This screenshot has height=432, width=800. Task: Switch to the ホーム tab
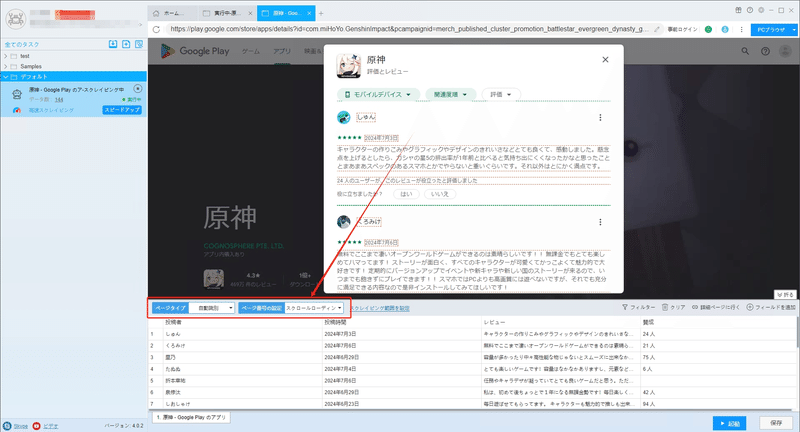point(173,13)
